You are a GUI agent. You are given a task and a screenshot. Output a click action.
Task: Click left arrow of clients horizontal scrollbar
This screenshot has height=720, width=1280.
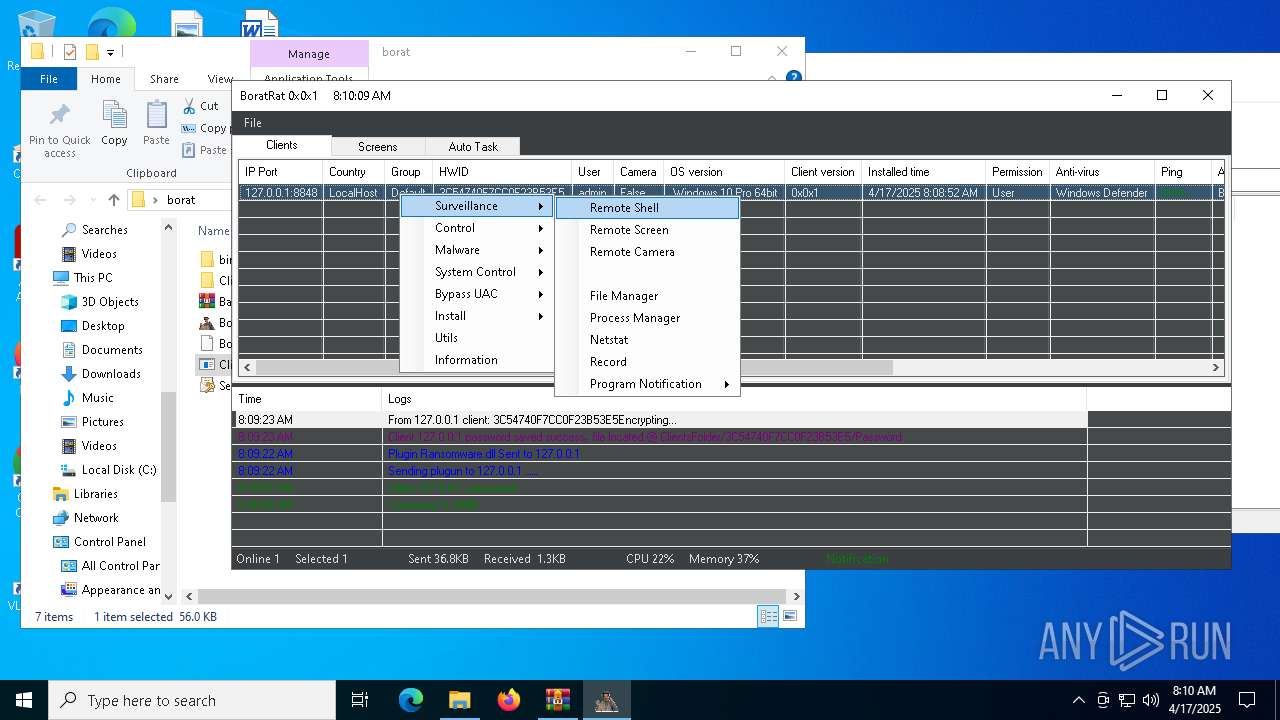point(247,367)
